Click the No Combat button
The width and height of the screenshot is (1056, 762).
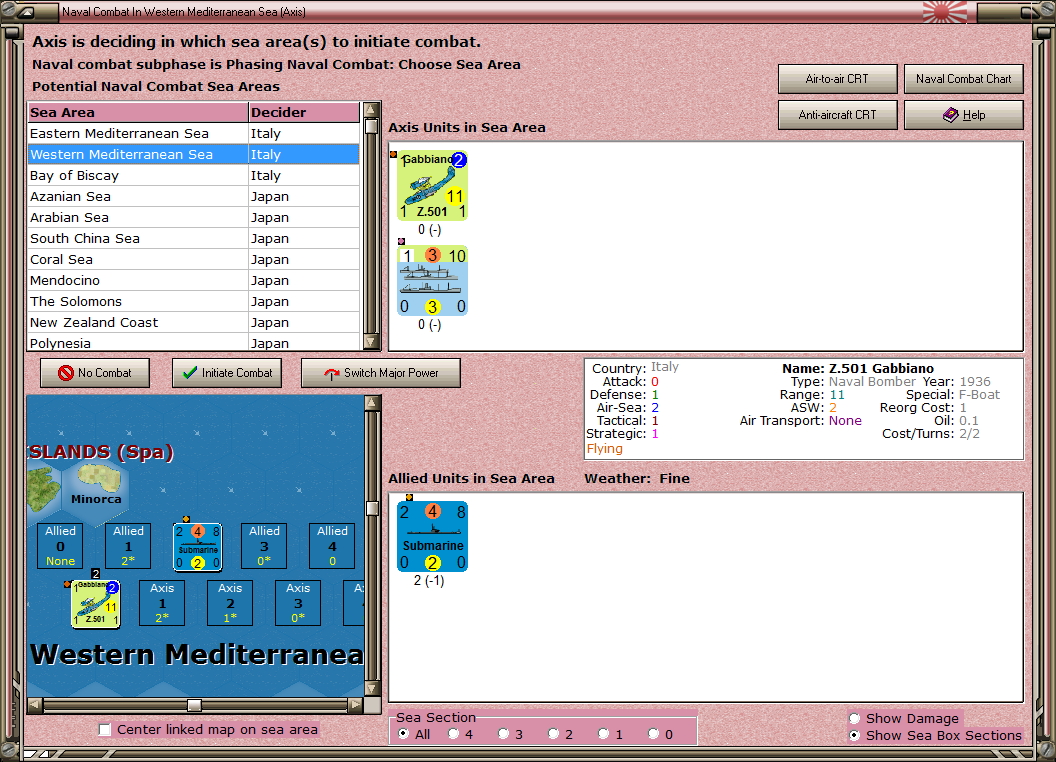(x=95, y=373)
